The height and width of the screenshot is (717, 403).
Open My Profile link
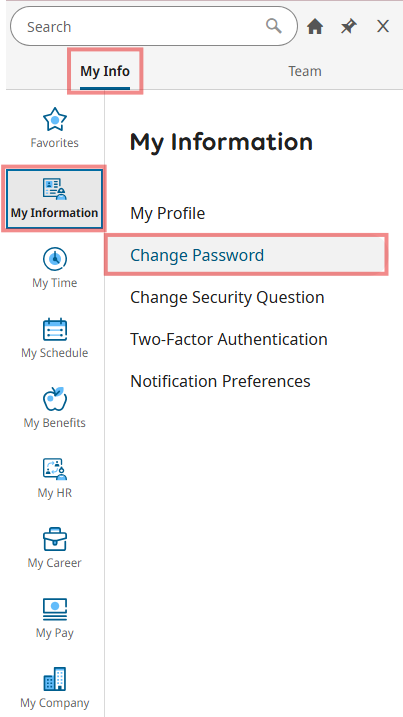pyautogui.click(x=167, y=213)
